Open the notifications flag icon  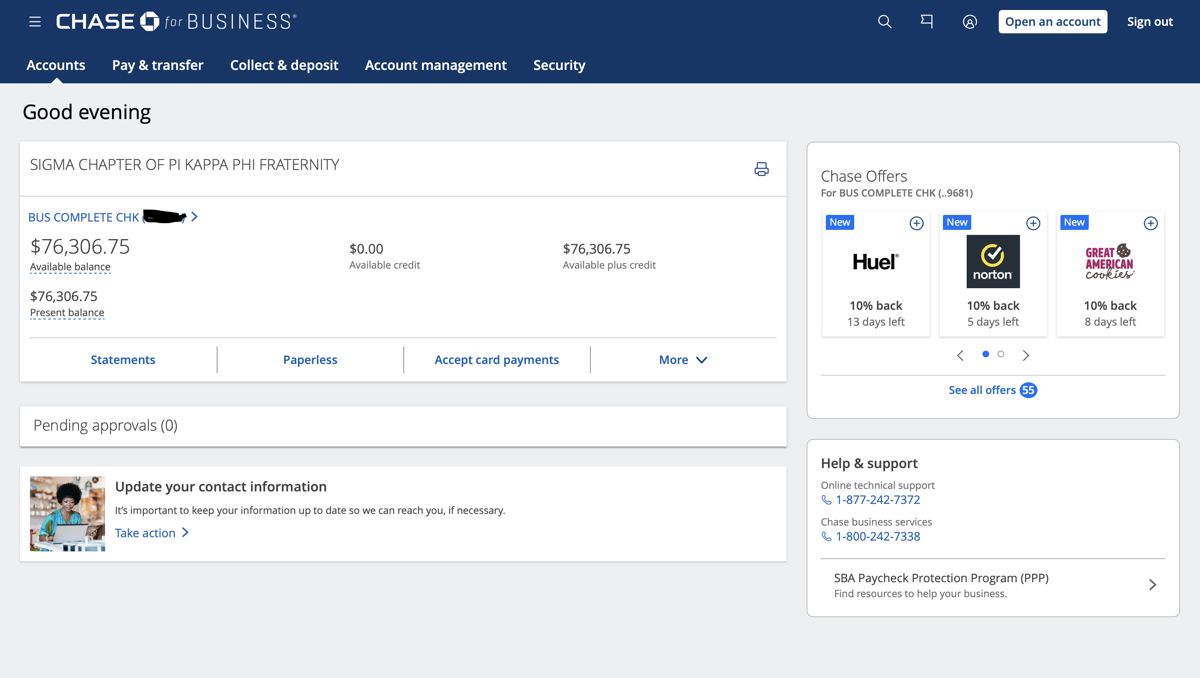[927, 21]
